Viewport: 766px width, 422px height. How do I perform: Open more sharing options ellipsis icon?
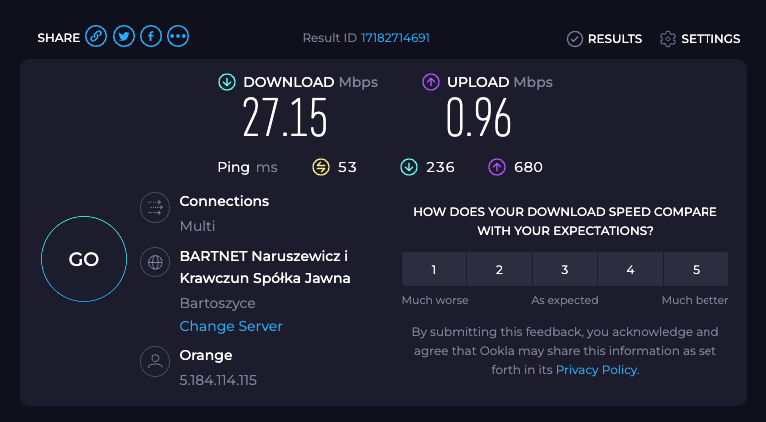178,37
